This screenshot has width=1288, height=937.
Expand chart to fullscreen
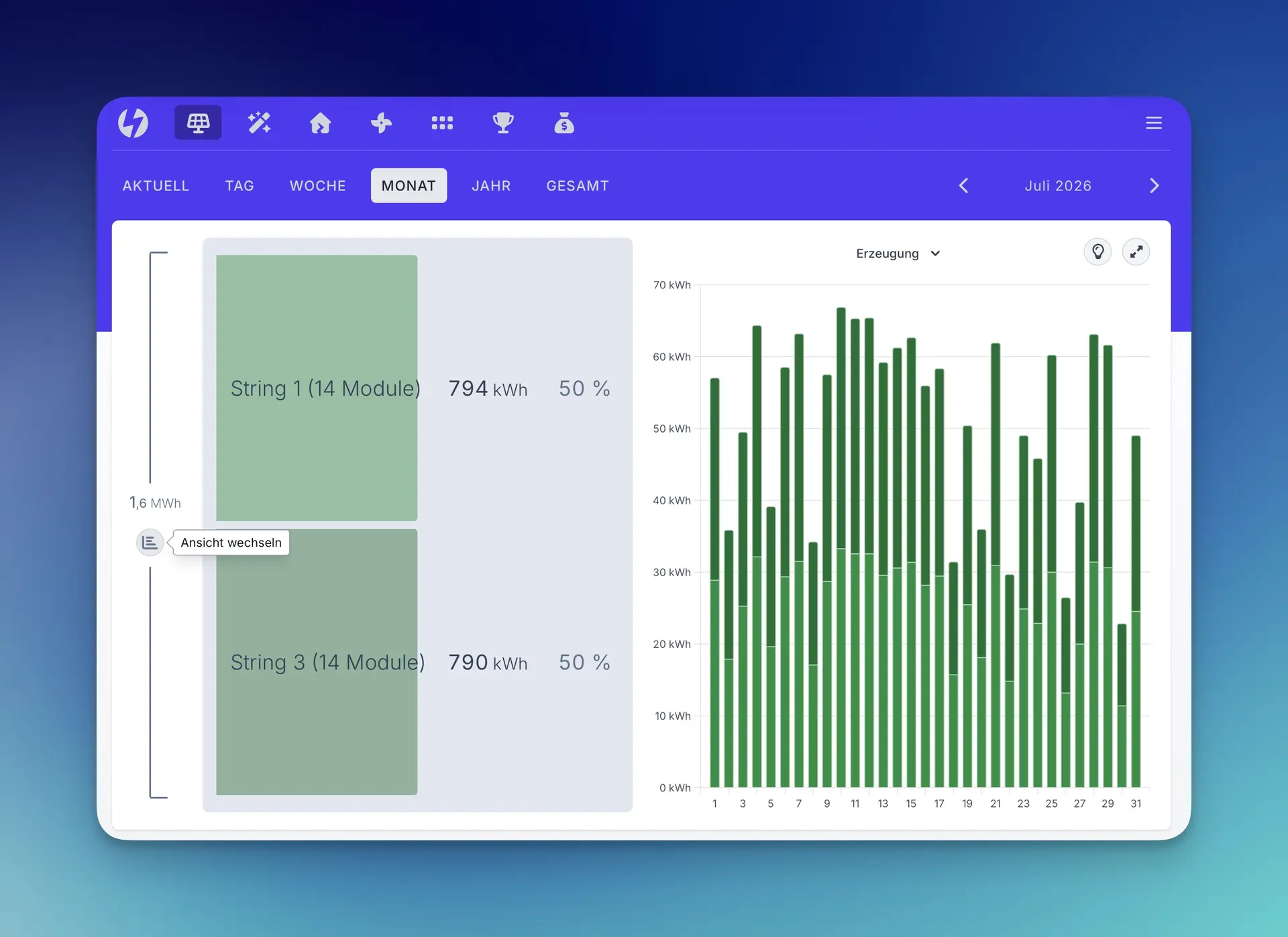click(1136, 252)
